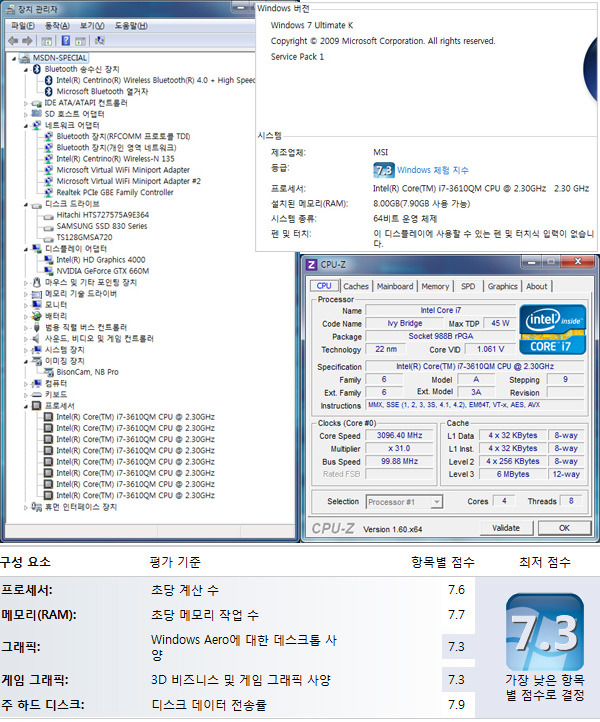Click the camera icon beside BisonCam, NB Pro
This screenshot has width=600, height=722.
[48, 372]
